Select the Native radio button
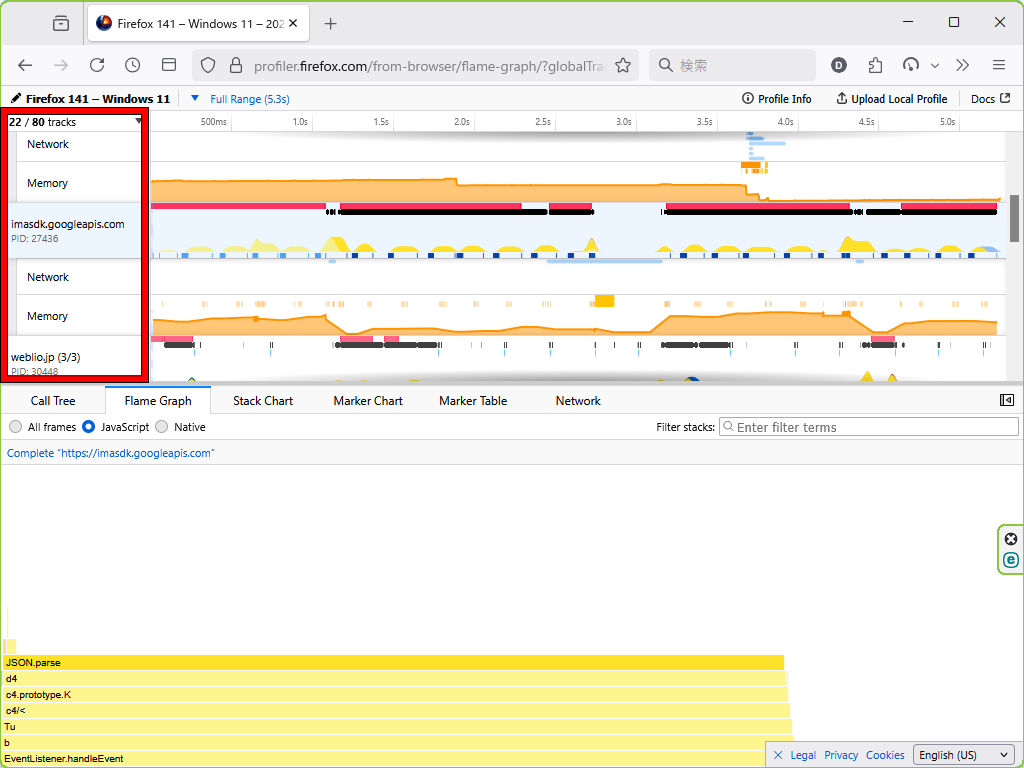 [161, 427]
